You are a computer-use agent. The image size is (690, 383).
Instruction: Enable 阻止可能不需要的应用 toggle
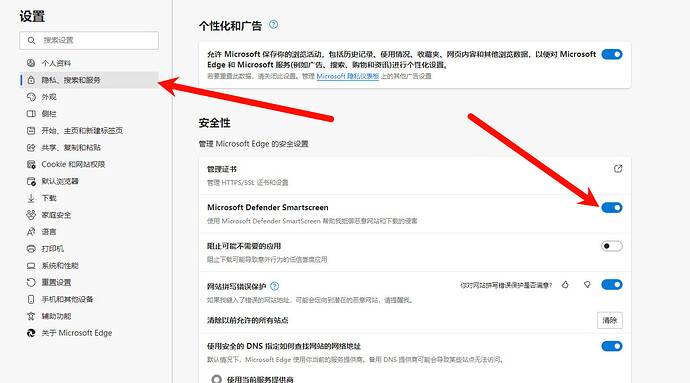pos(612,246)
